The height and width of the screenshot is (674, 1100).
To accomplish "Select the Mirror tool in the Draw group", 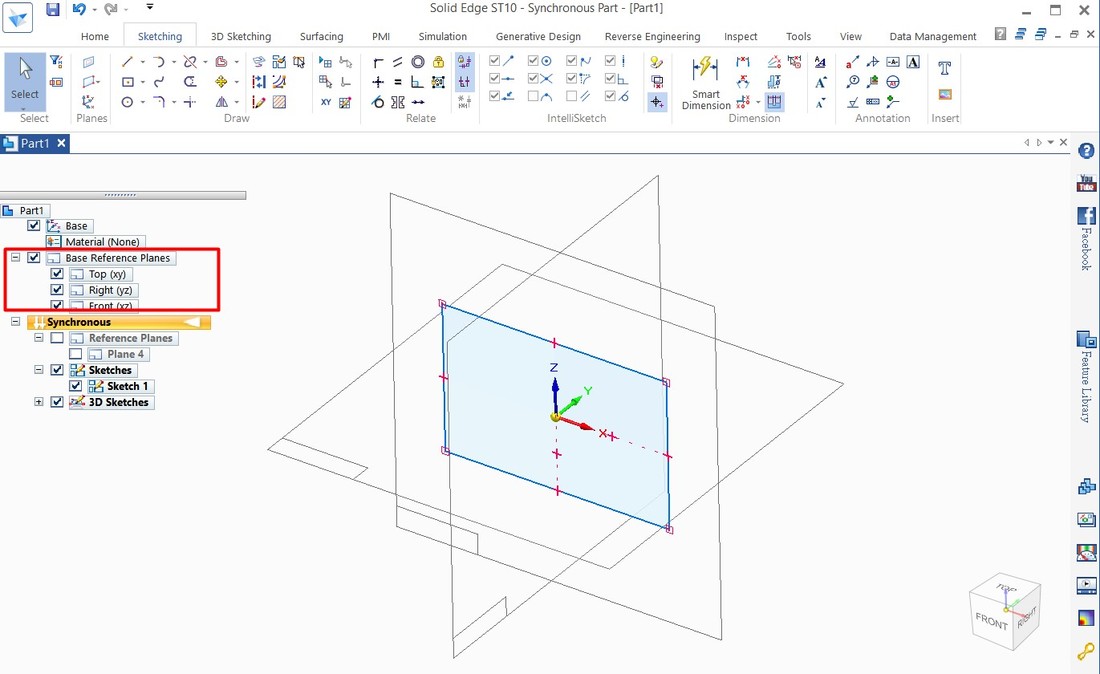I will coord(222,102).
